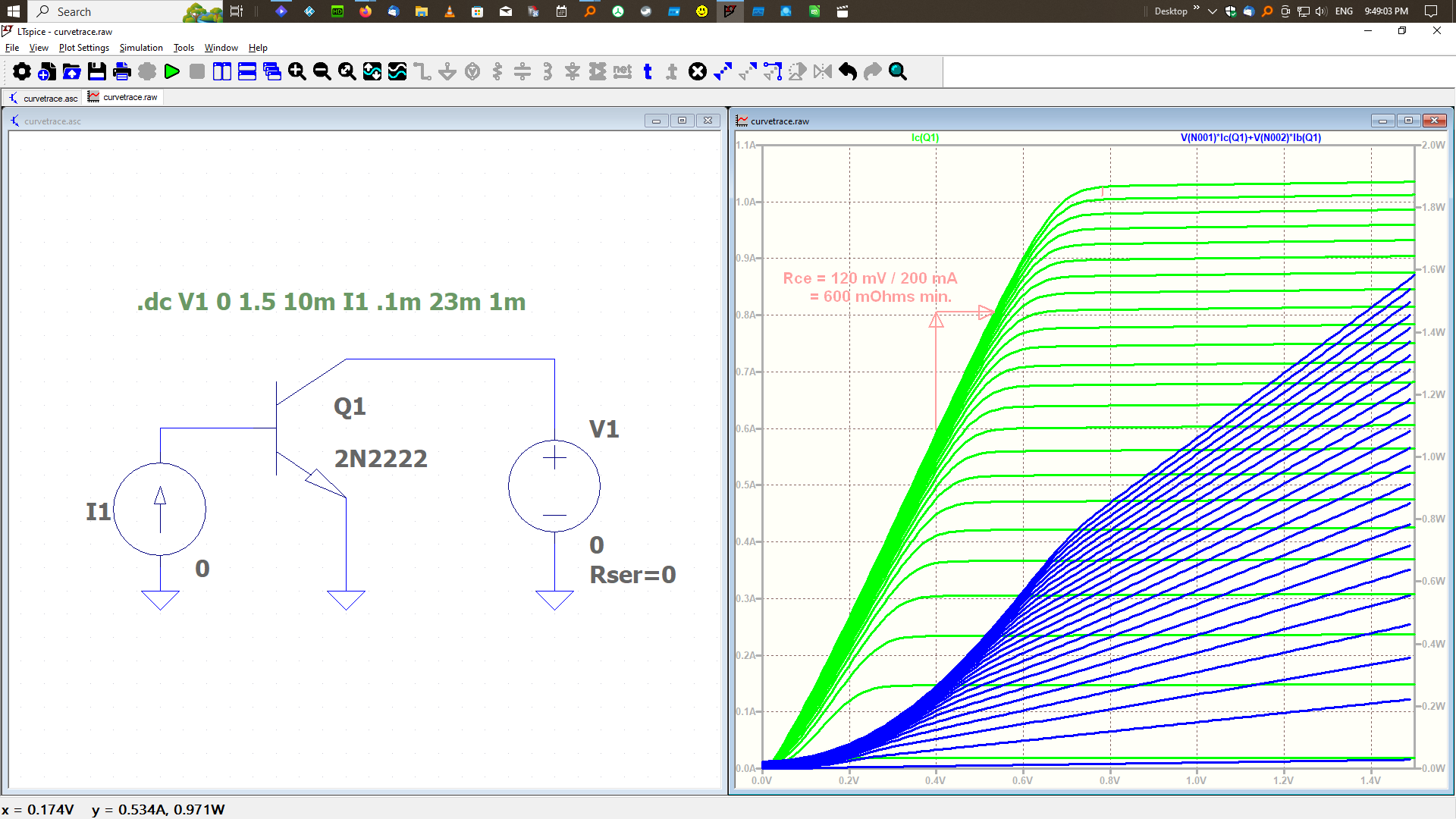
Task: Open the Plot Settings menu
Action: [84, 47]
